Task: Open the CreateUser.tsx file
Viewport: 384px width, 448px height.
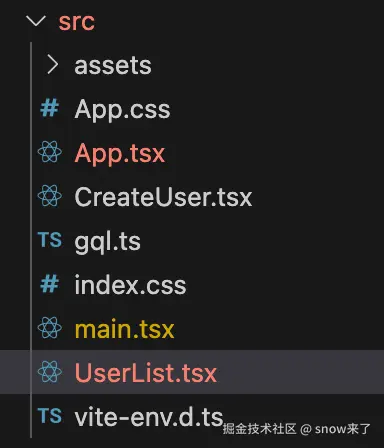Action: [163, 197]
